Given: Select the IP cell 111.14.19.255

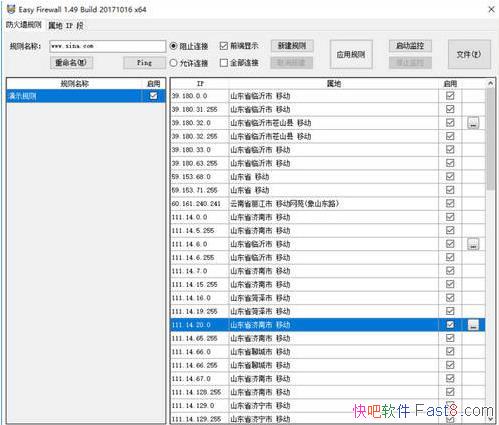Looking at the screenshot, I should [200, 311].
